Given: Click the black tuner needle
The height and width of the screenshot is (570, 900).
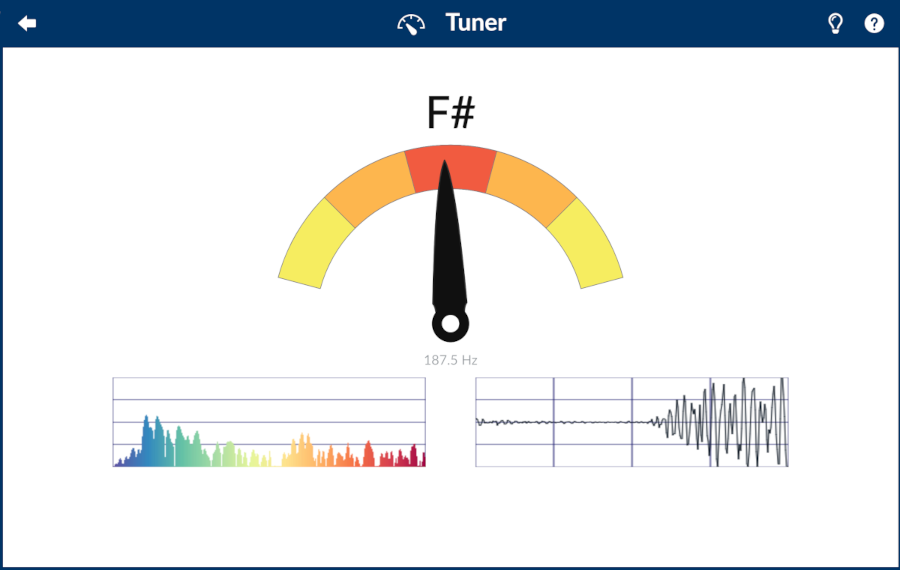Looking at the screenshot, I should click(x=449, y=250).
